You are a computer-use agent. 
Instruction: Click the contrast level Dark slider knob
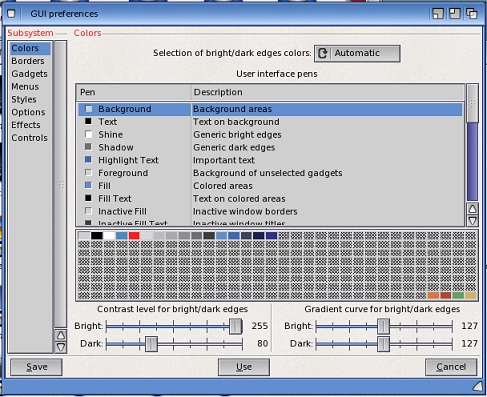pyautogui.click(x=151, y=344)
